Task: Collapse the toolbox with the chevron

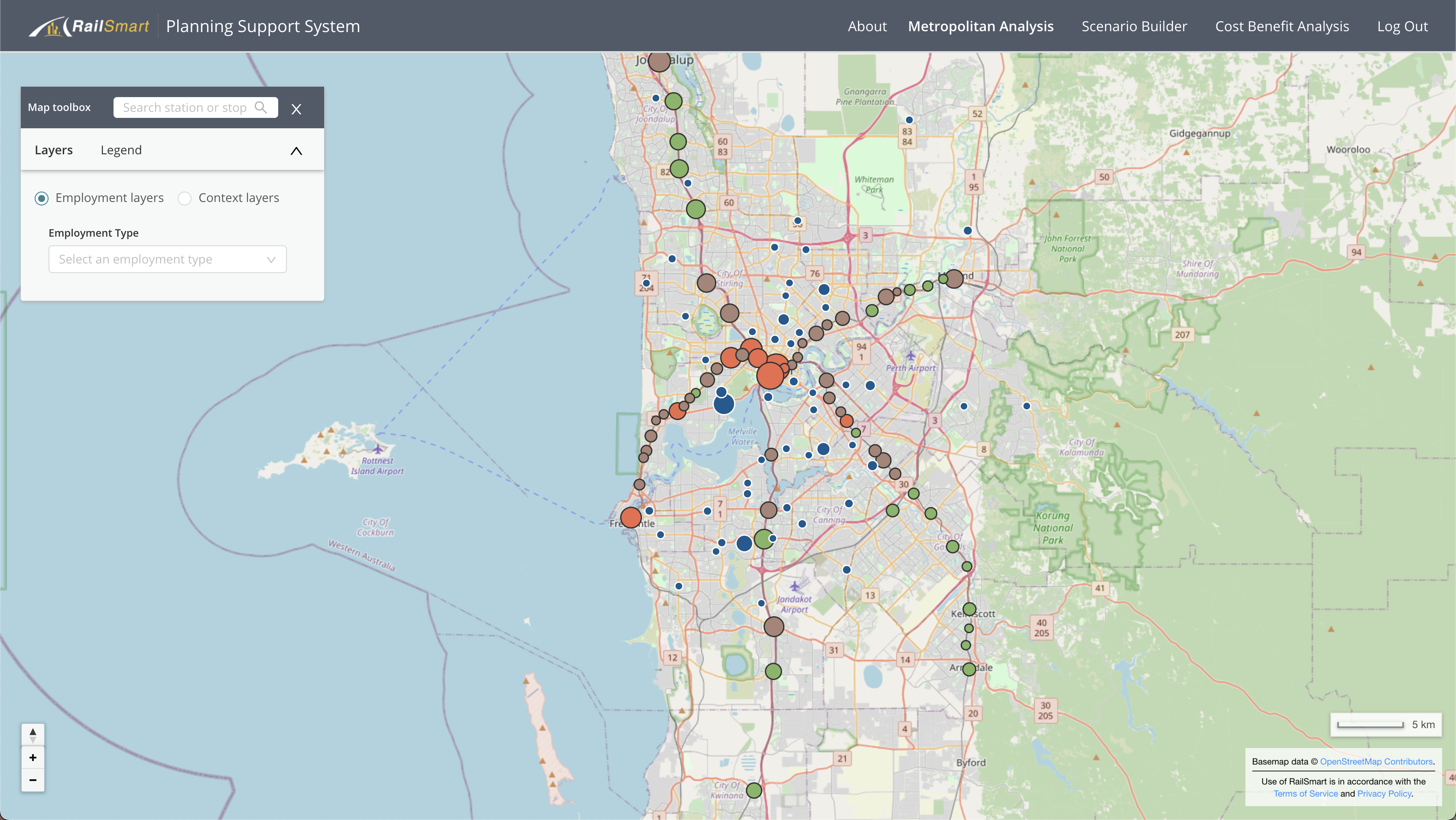Action: 296,151
